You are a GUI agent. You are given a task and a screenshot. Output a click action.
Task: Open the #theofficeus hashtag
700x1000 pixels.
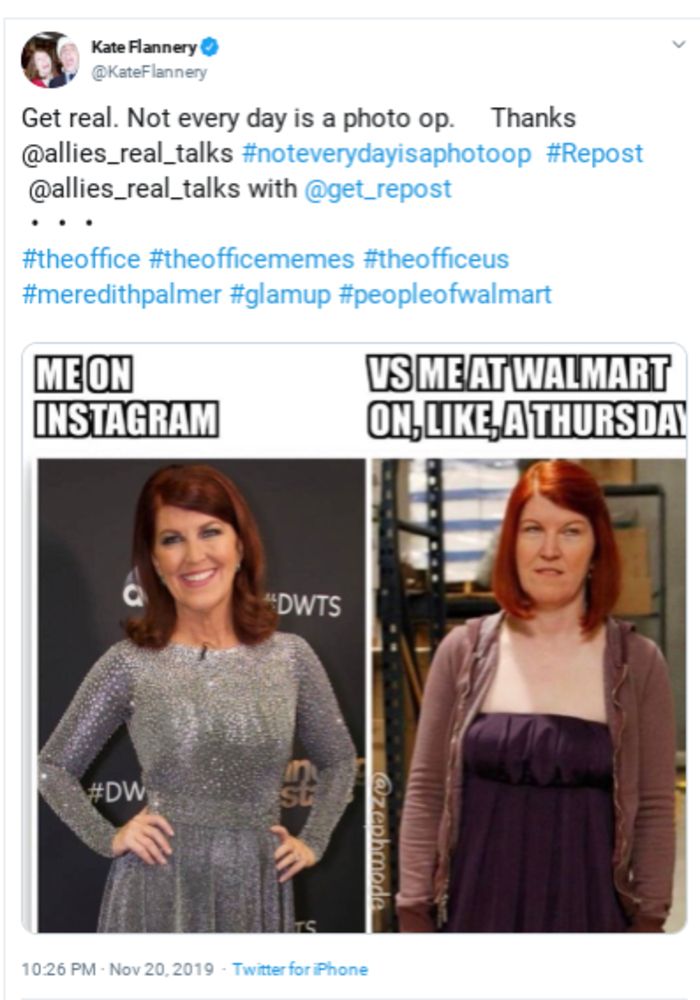[436, 259]
